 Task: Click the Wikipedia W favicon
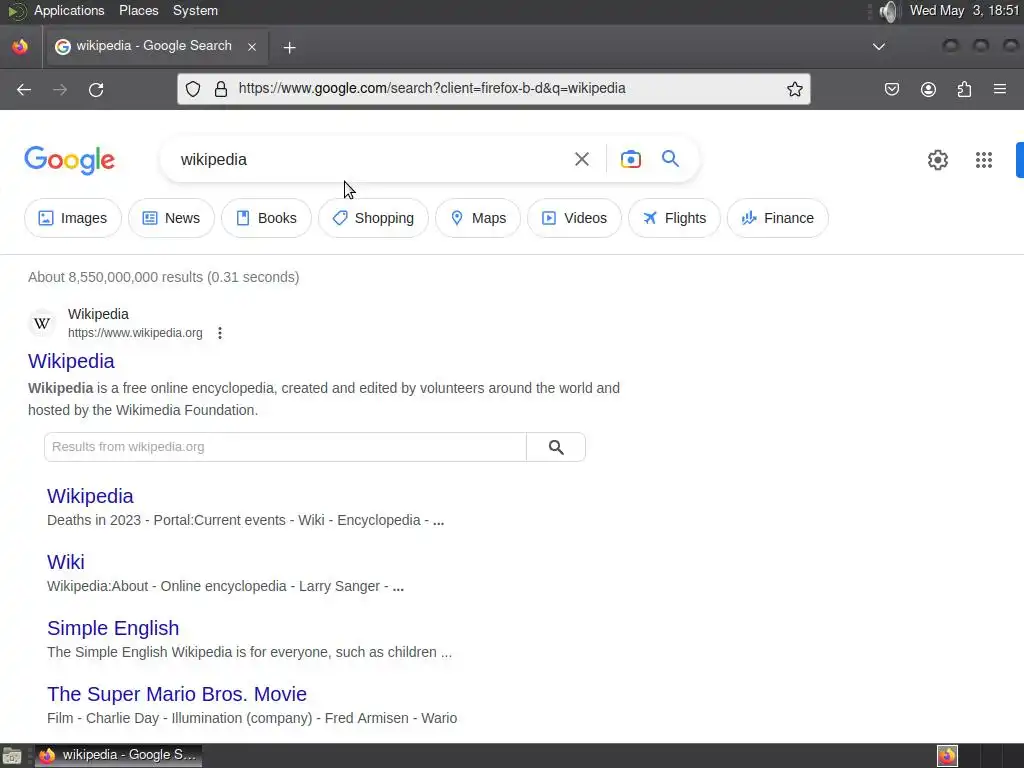42,323
